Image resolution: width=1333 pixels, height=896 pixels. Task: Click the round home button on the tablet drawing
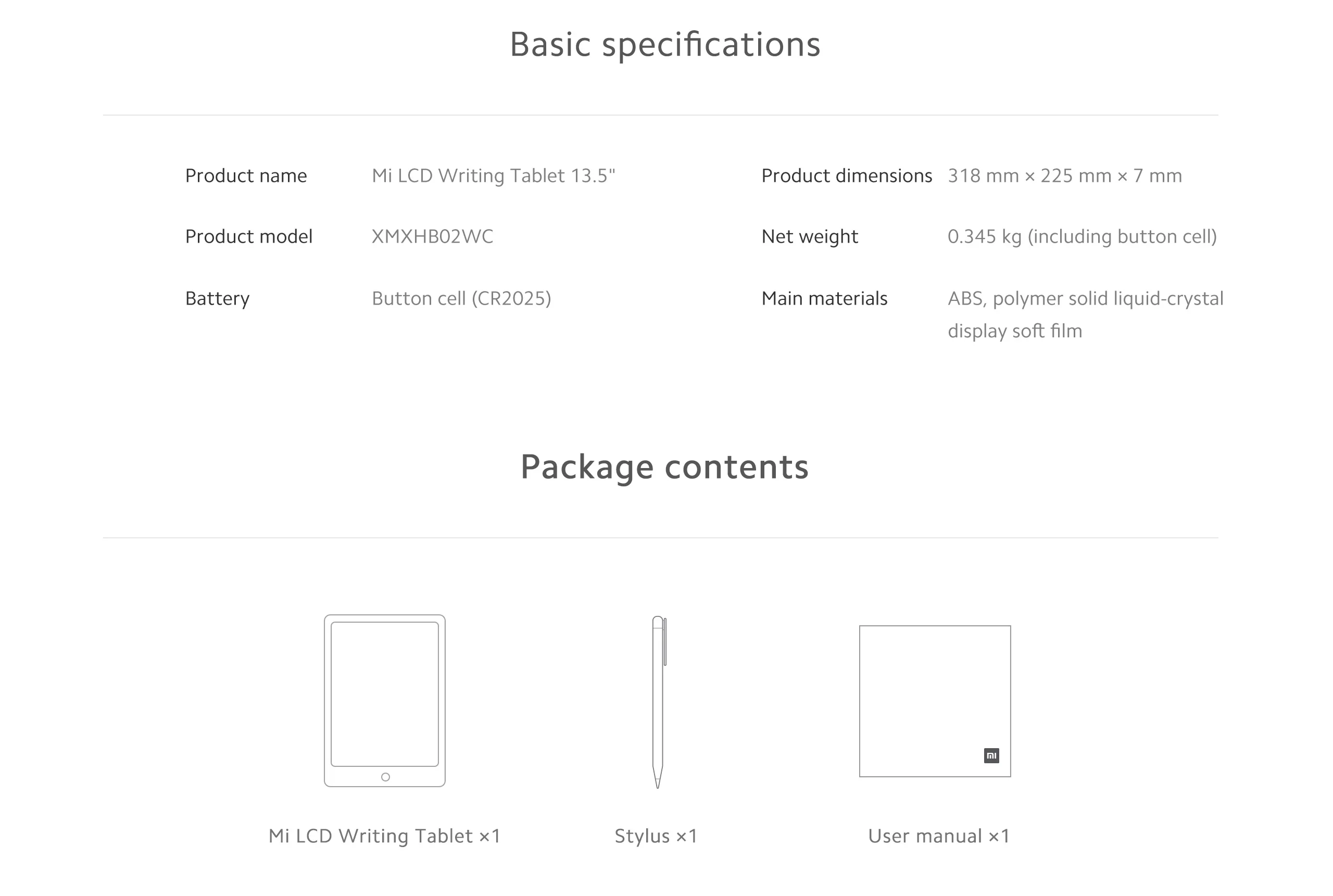[386, 777]
